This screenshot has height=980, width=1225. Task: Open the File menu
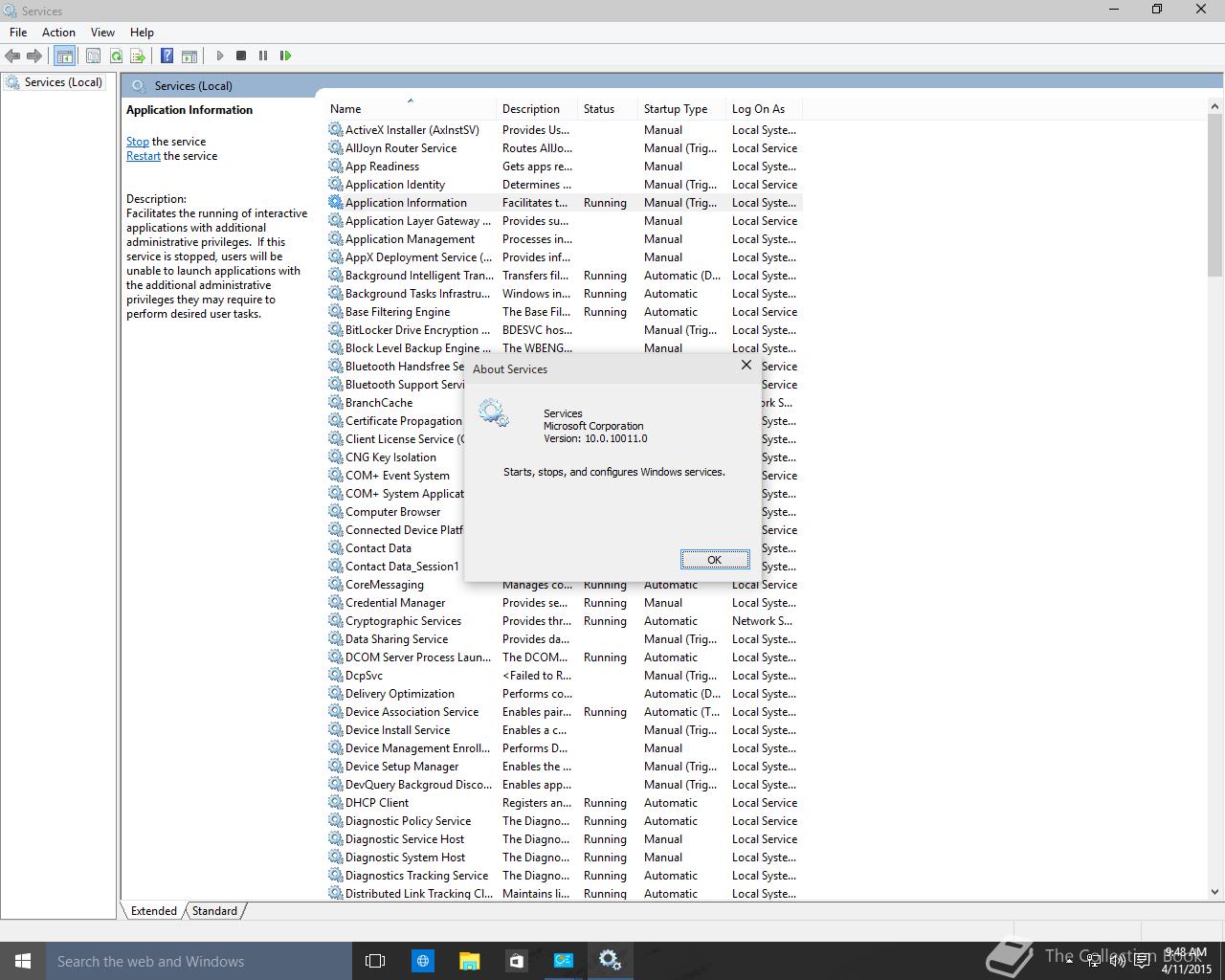pos(18,32)
